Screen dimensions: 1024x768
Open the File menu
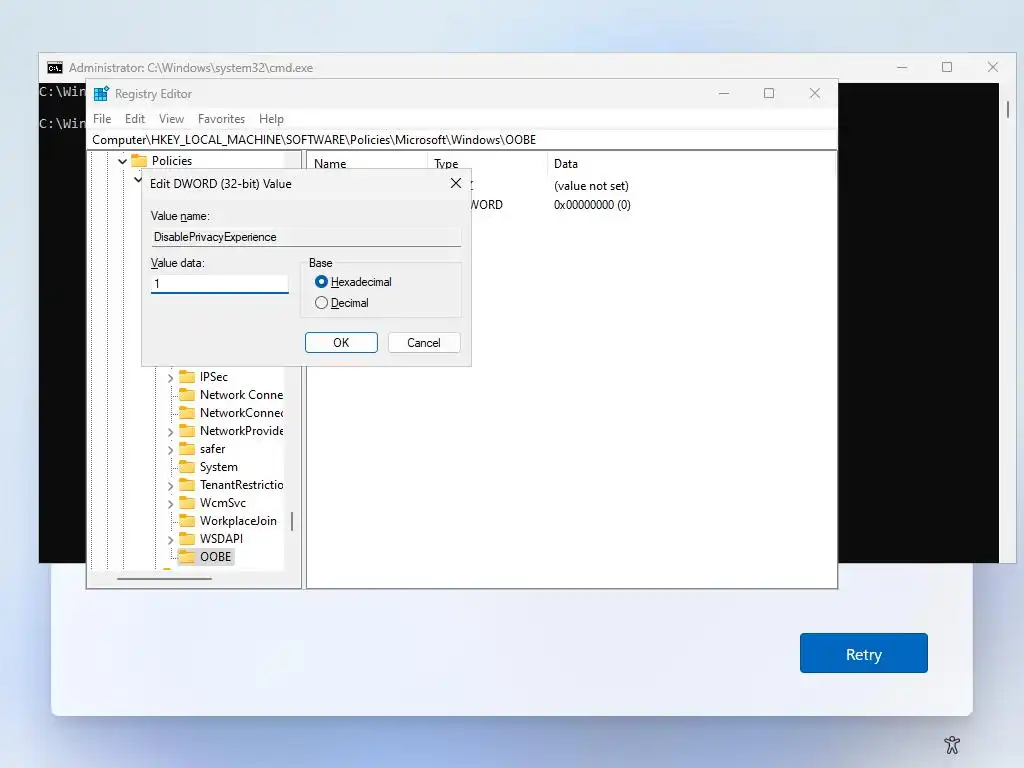(102, 119)
